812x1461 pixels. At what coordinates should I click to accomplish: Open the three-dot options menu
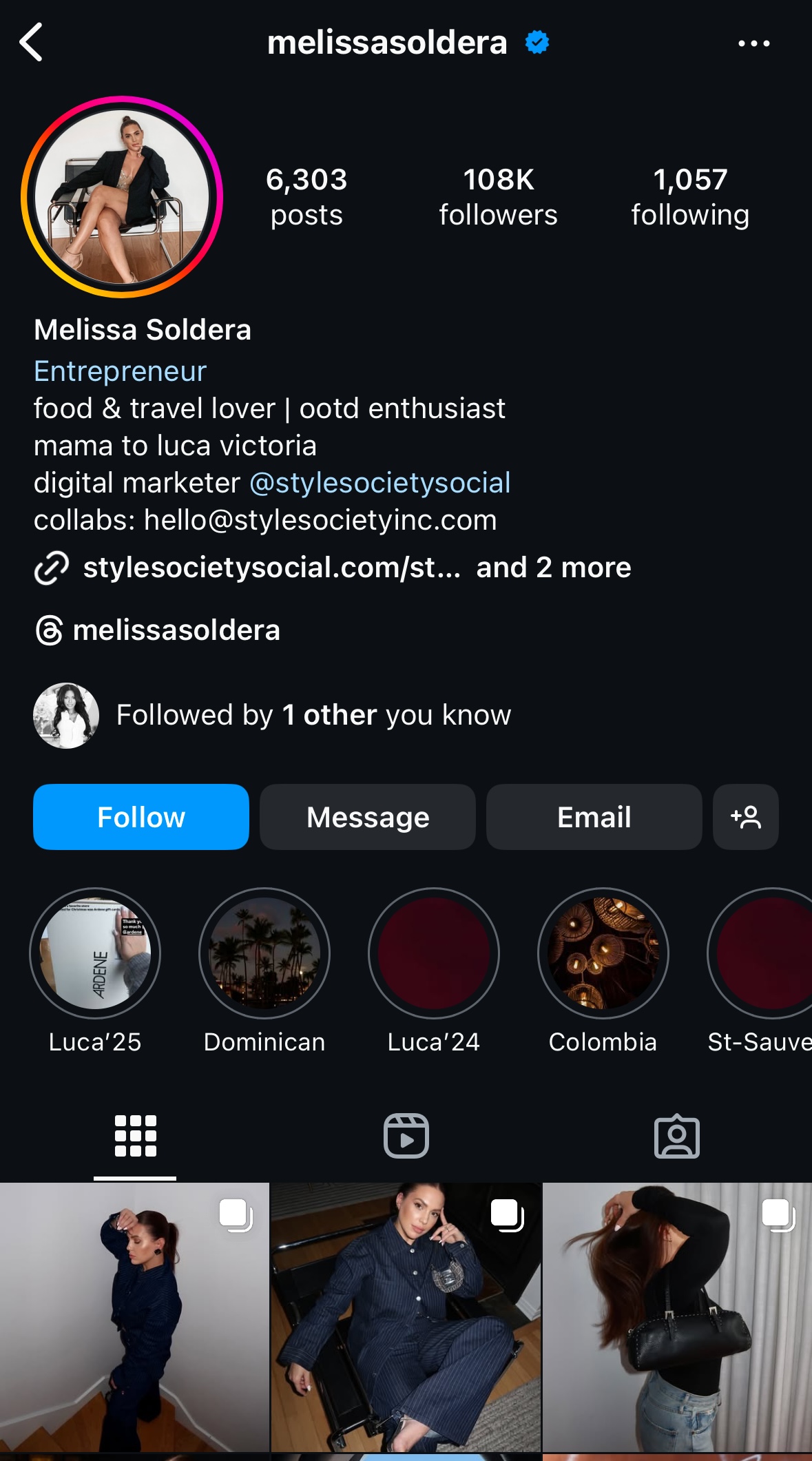tap(753, 43)
